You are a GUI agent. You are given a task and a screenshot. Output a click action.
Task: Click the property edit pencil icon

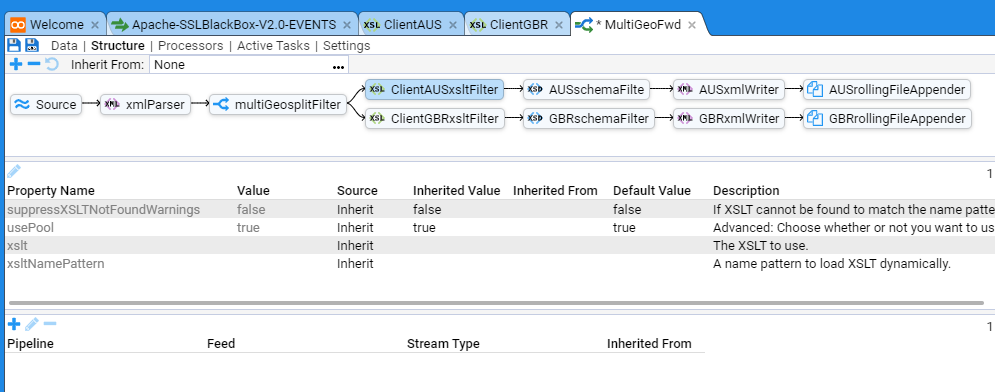point(14,171)
